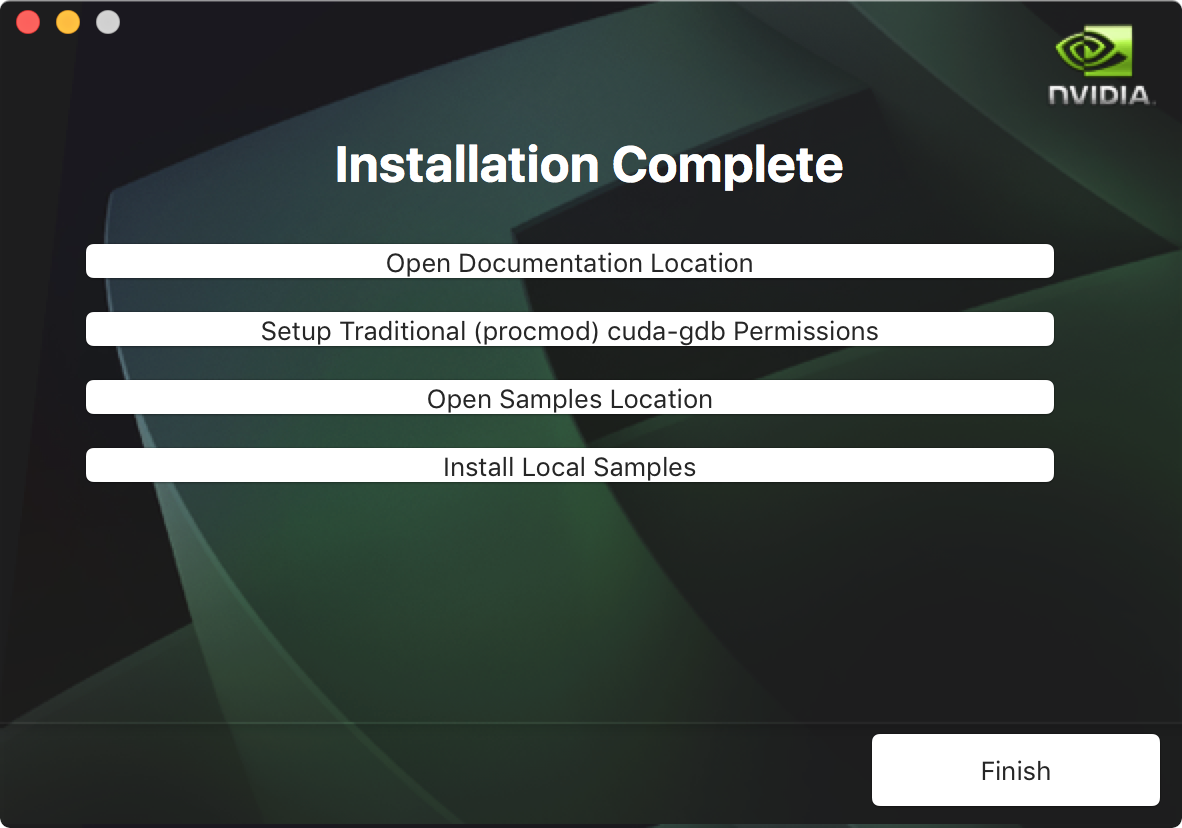
Task: Click the Installation Complete heading
Action: click(x=590, y=164)
